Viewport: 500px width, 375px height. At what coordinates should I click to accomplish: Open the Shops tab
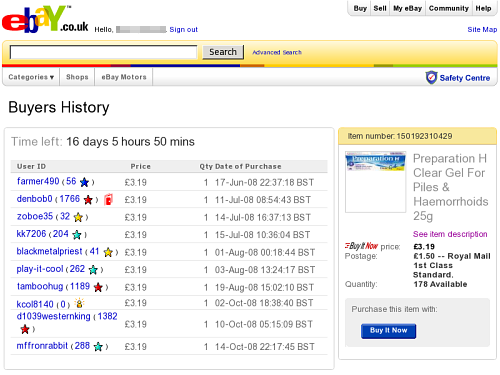point(77,77)
